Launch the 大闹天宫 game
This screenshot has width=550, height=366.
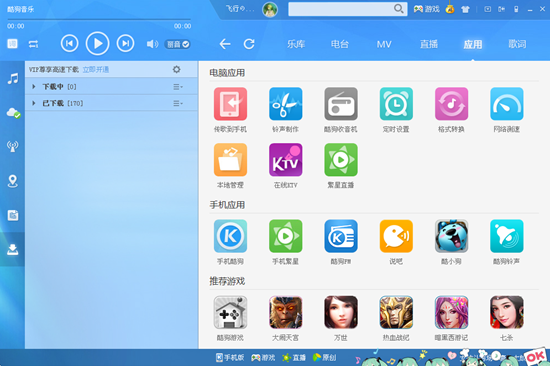[286, 312]
